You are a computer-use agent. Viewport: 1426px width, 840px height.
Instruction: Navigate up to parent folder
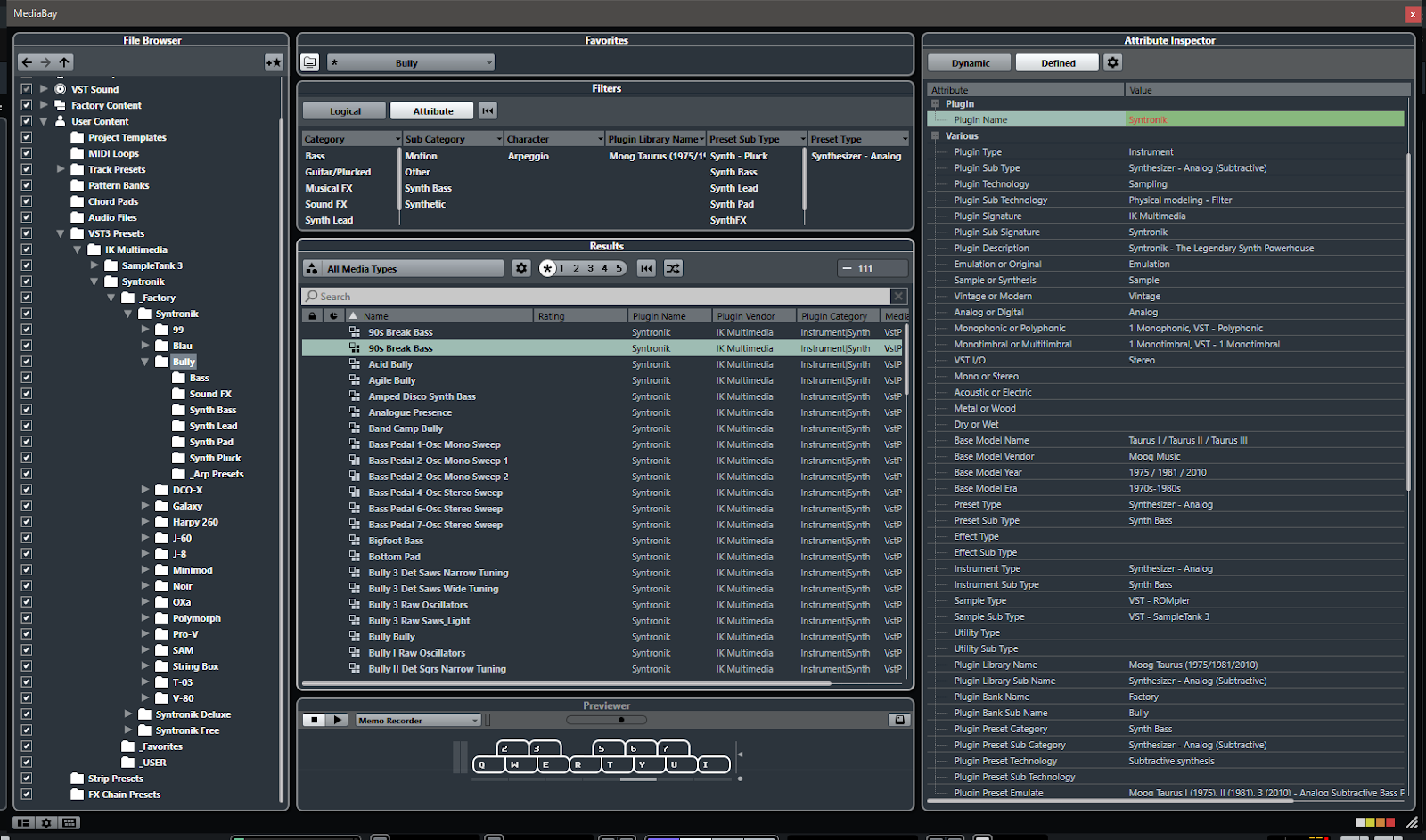64,62
